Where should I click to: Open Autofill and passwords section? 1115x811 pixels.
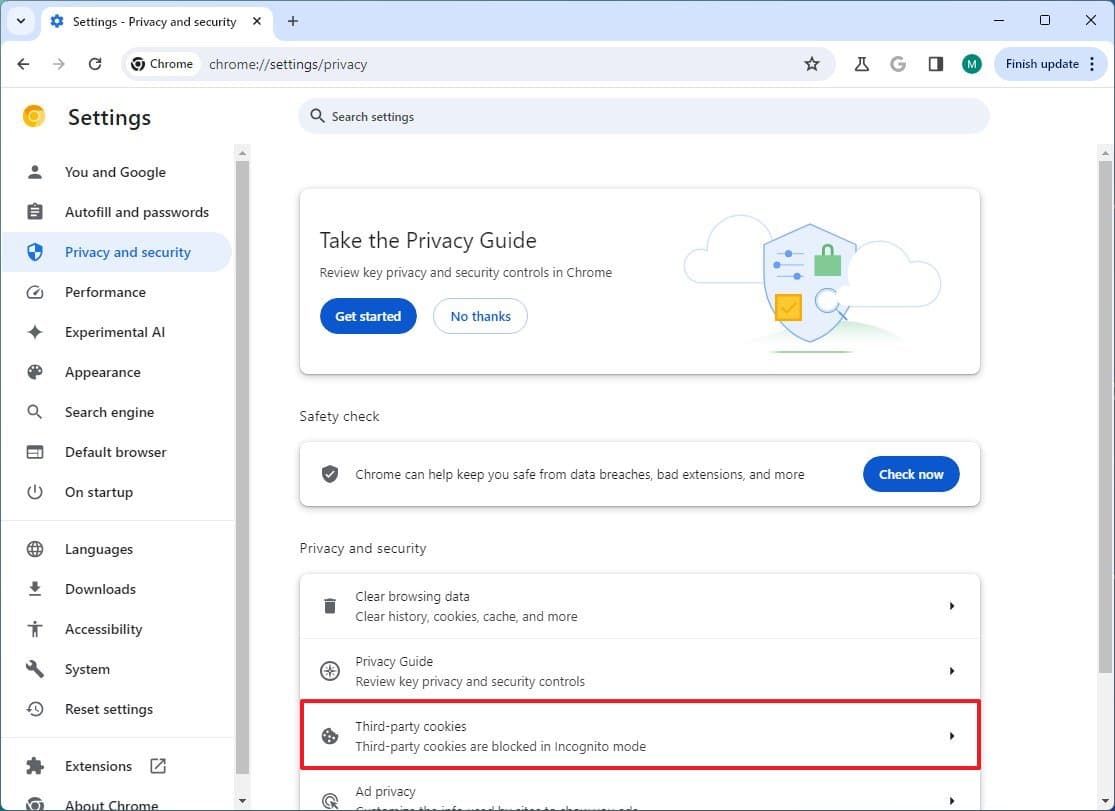(x=136, y=212)
